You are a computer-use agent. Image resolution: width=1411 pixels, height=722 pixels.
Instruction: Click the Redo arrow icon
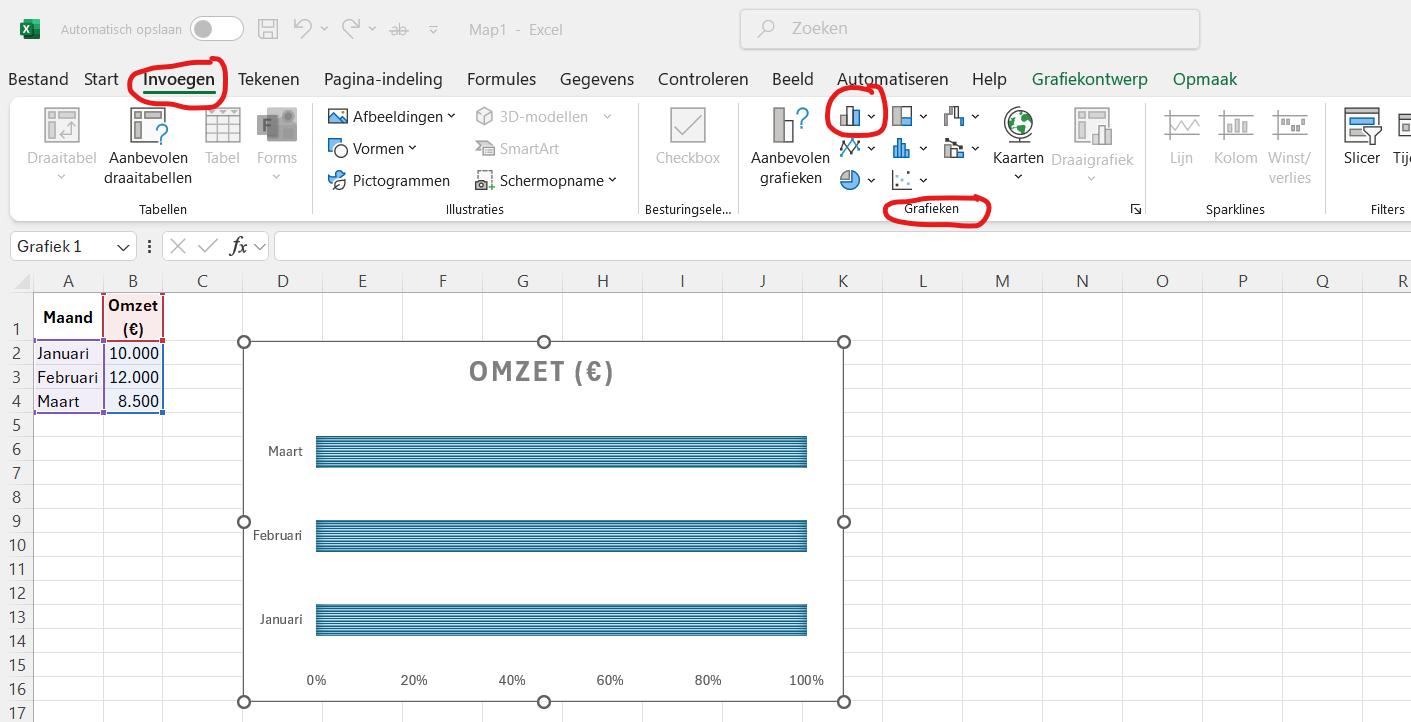pos(350,29)
